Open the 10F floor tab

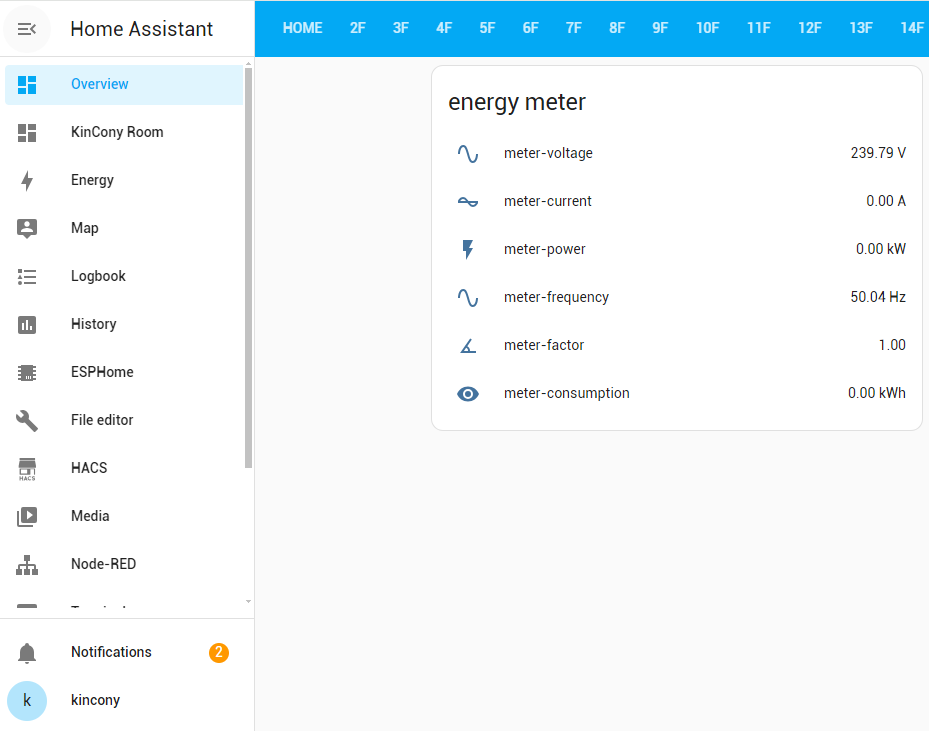point(707,28)
